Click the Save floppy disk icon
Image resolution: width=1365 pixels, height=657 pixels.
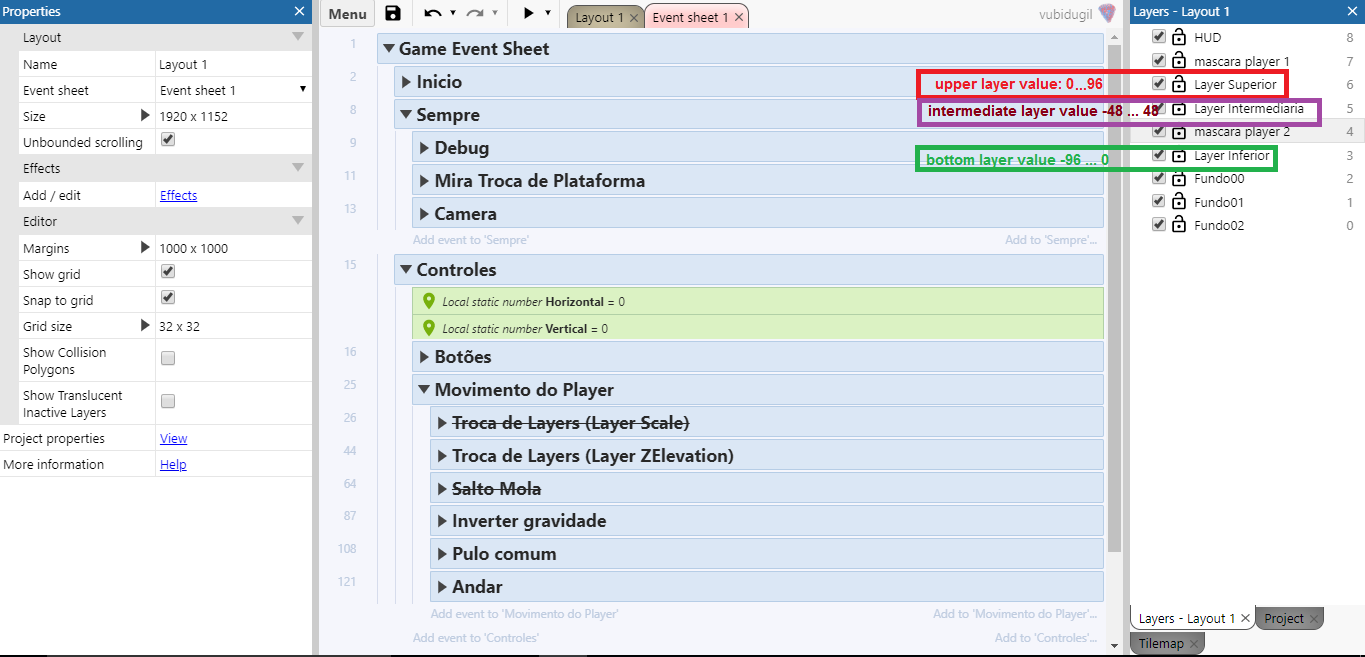pos(393,14)
